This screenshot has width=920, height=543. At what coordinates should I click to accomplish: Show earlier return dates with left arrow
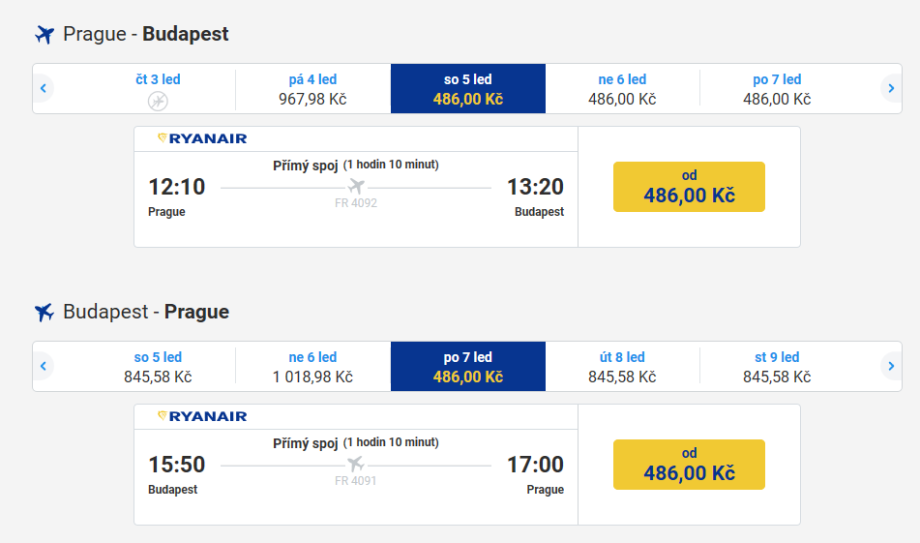43,367
